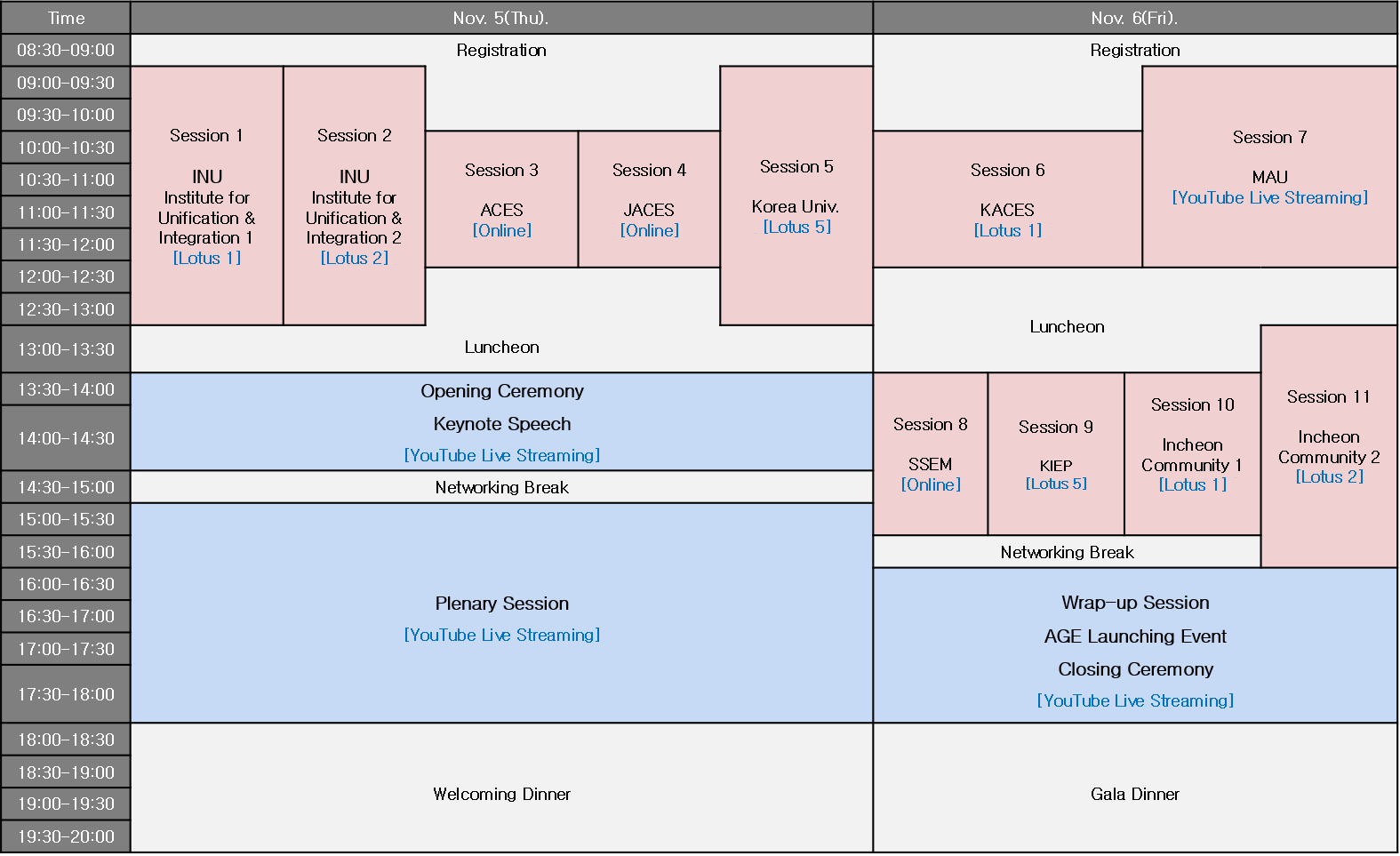
Task: Click Friday Networking Break row
Action: tap(1067, 552)
